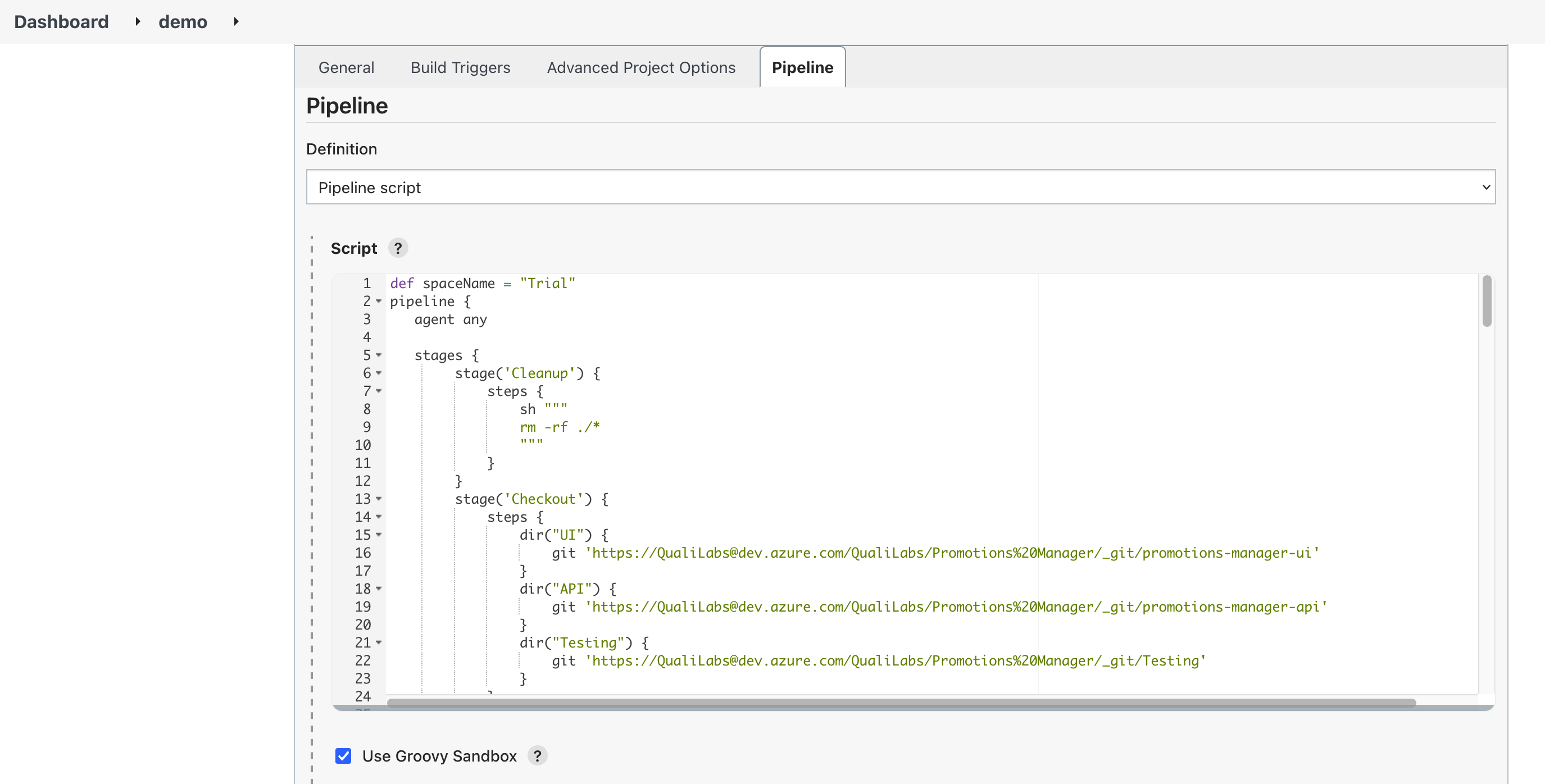Click the _git/Testing repository URL

[896, 660]
